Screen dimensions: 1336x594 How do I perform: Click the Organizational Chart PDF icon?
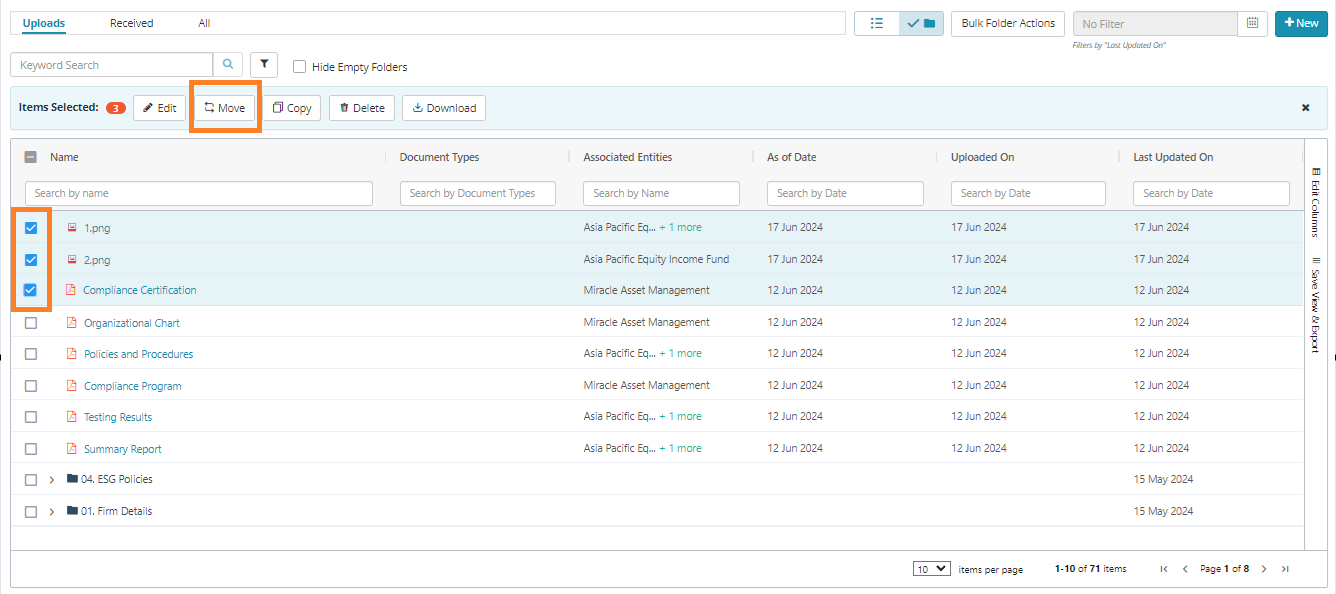(71, 323)
